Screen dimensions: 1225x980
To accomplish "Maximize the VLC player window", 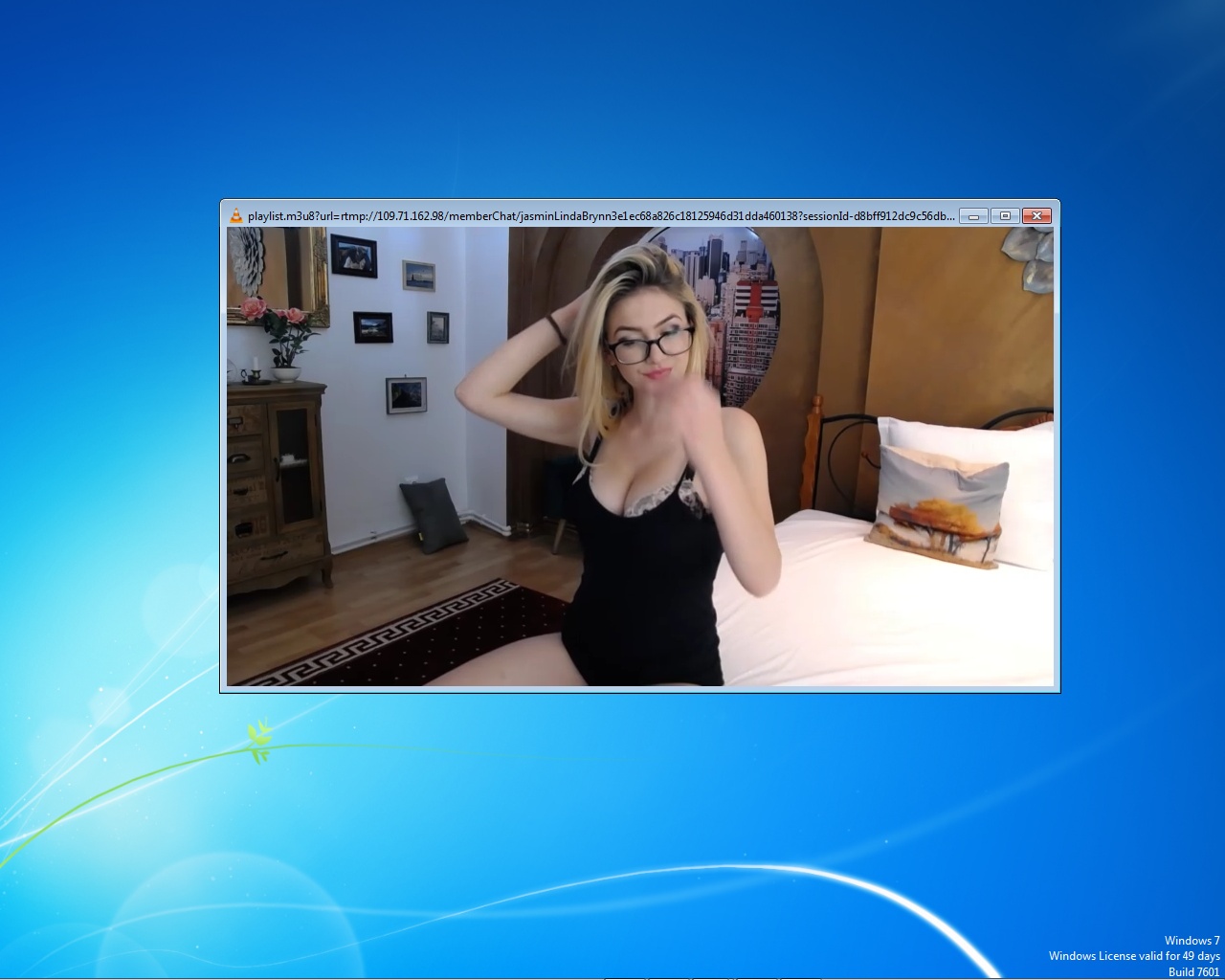I will click(1005, 215).
